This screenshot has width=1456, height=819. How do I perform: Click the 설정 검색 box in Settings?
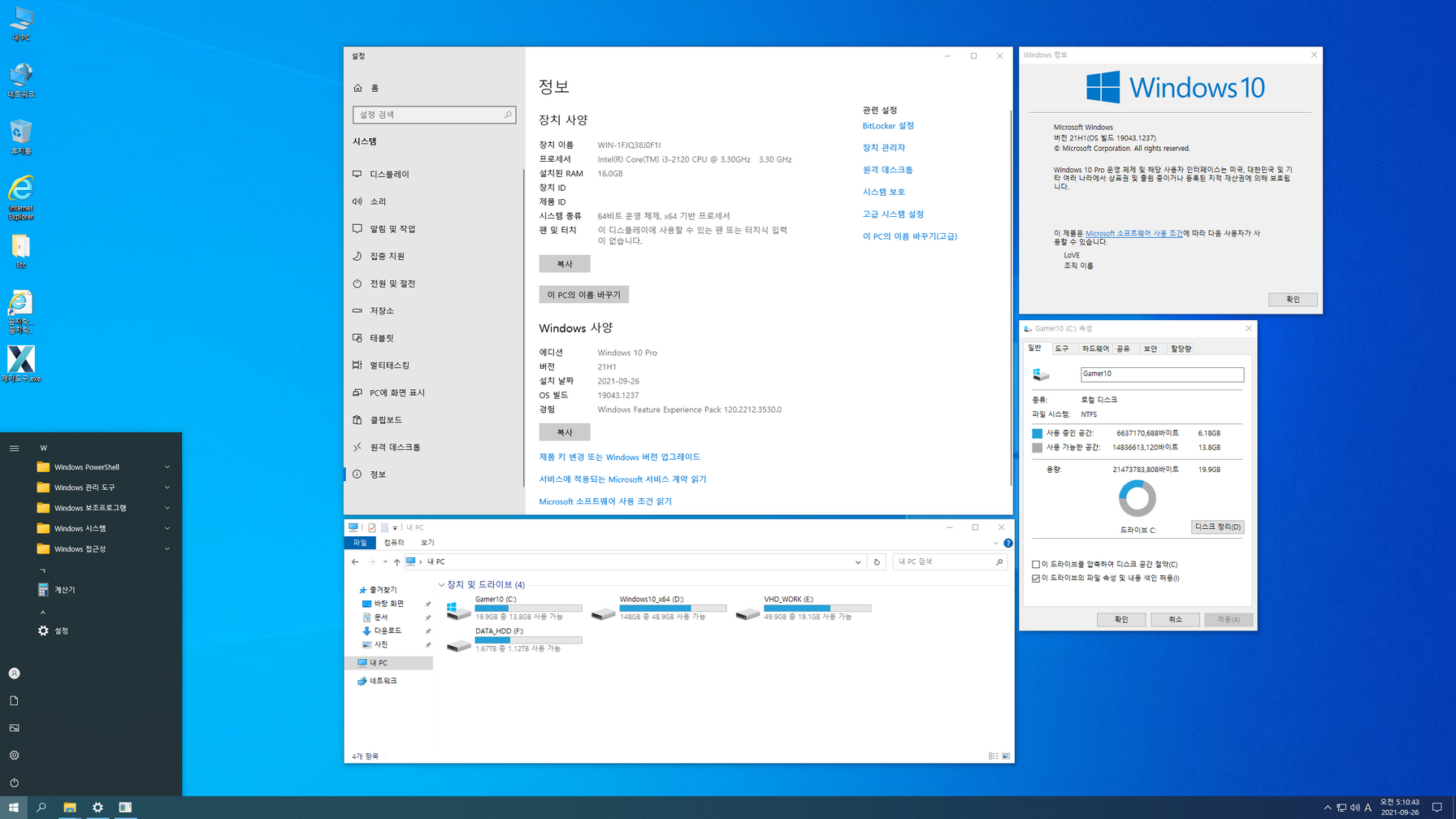[x=434, y=115]
